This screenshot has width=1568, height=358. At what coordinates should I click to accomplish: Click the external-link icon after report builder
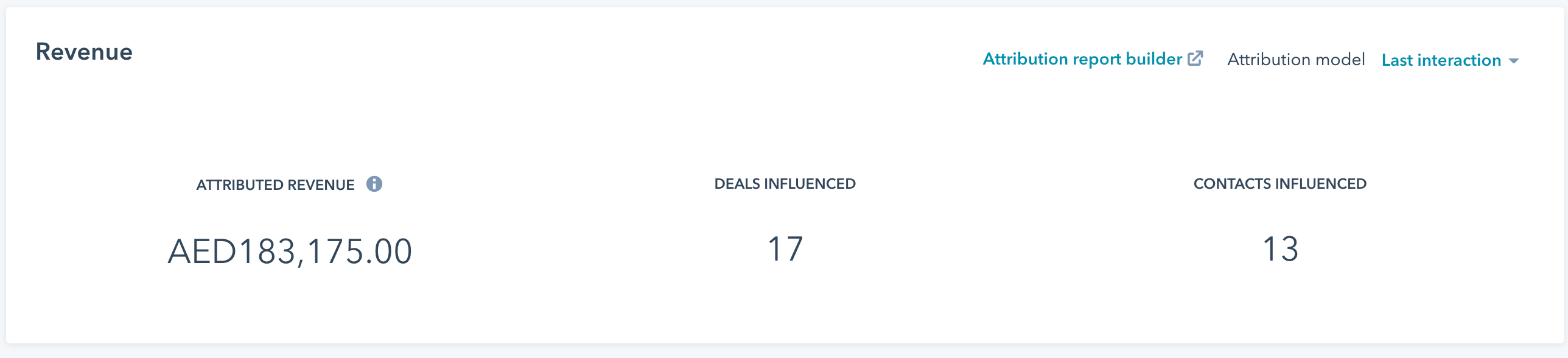coord(1195,58)
